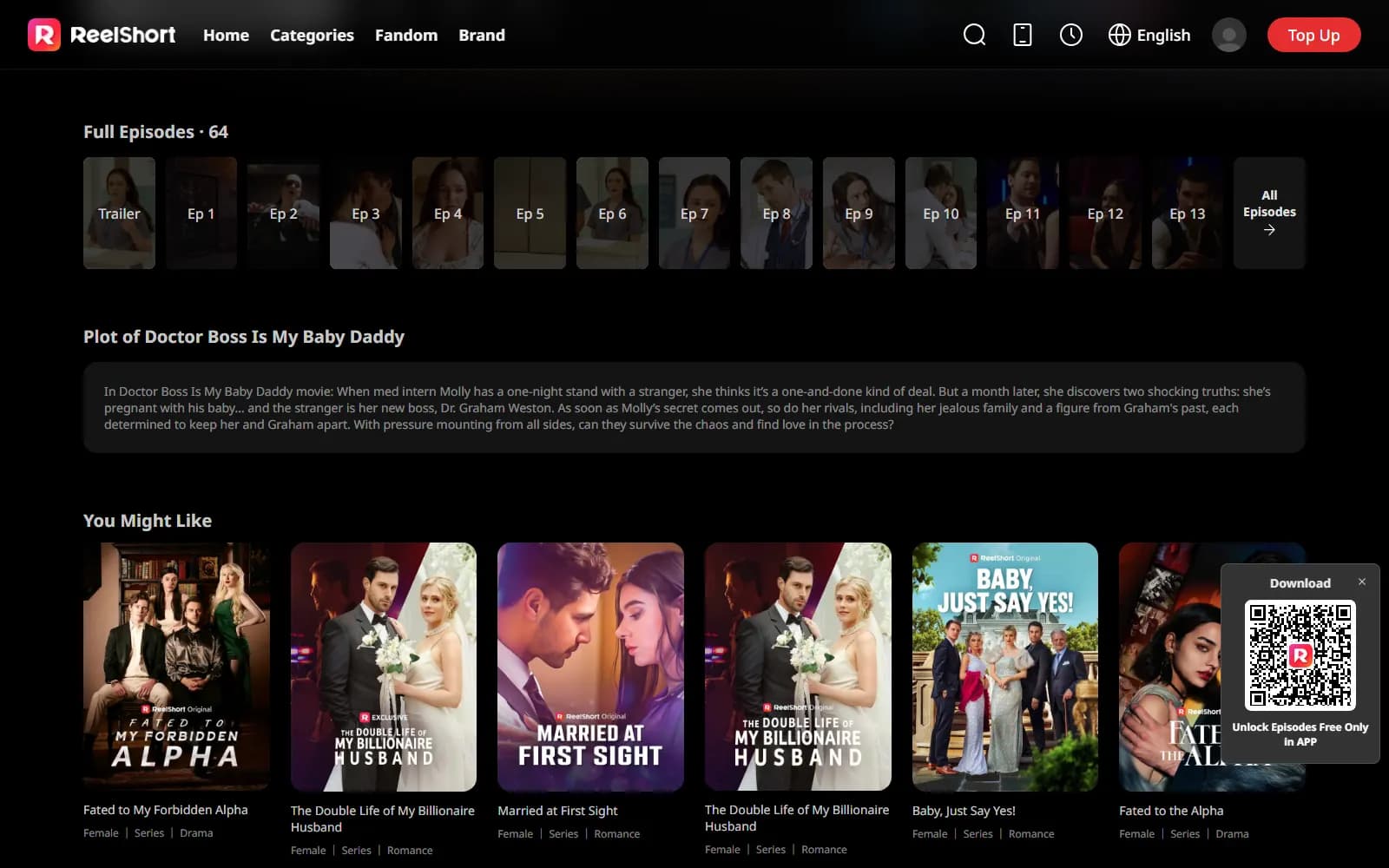Play episode Ep 12

(x=1105, y=213)
